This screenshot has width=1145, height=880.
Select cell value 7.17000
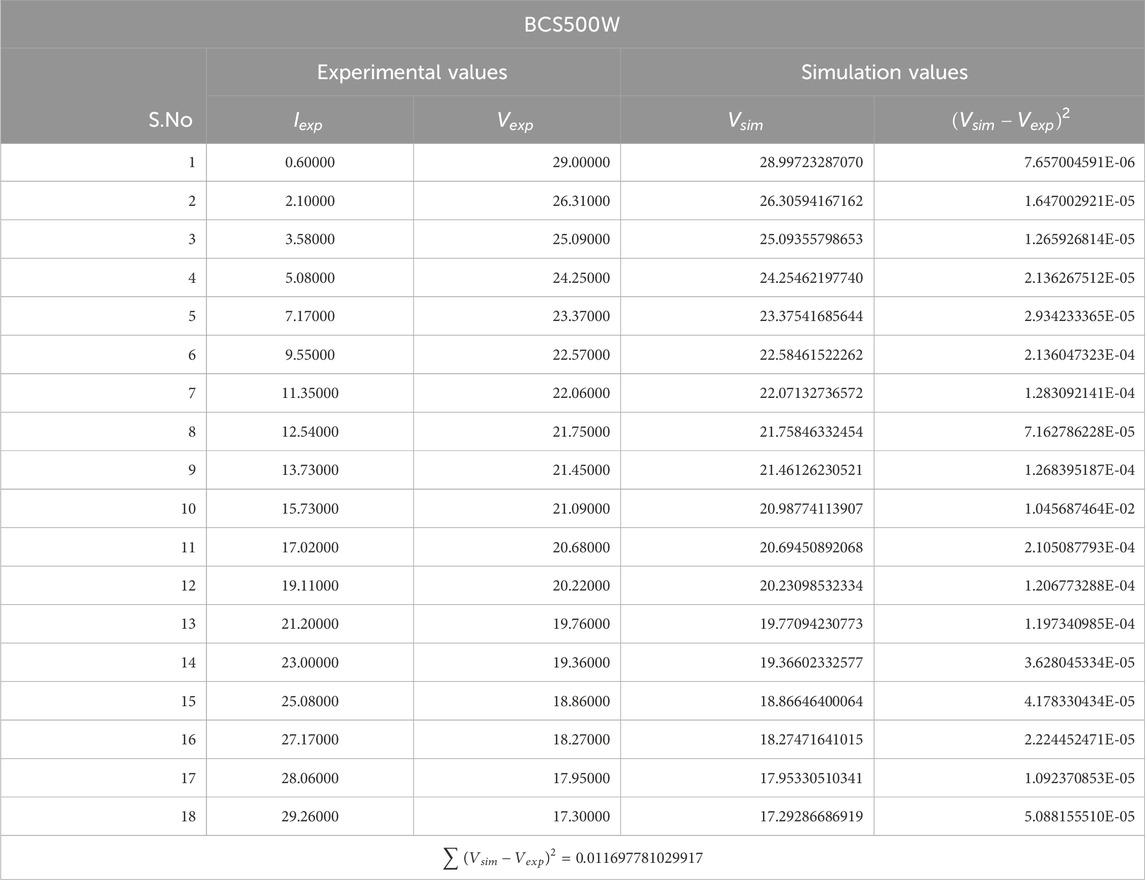pos(310,316)
